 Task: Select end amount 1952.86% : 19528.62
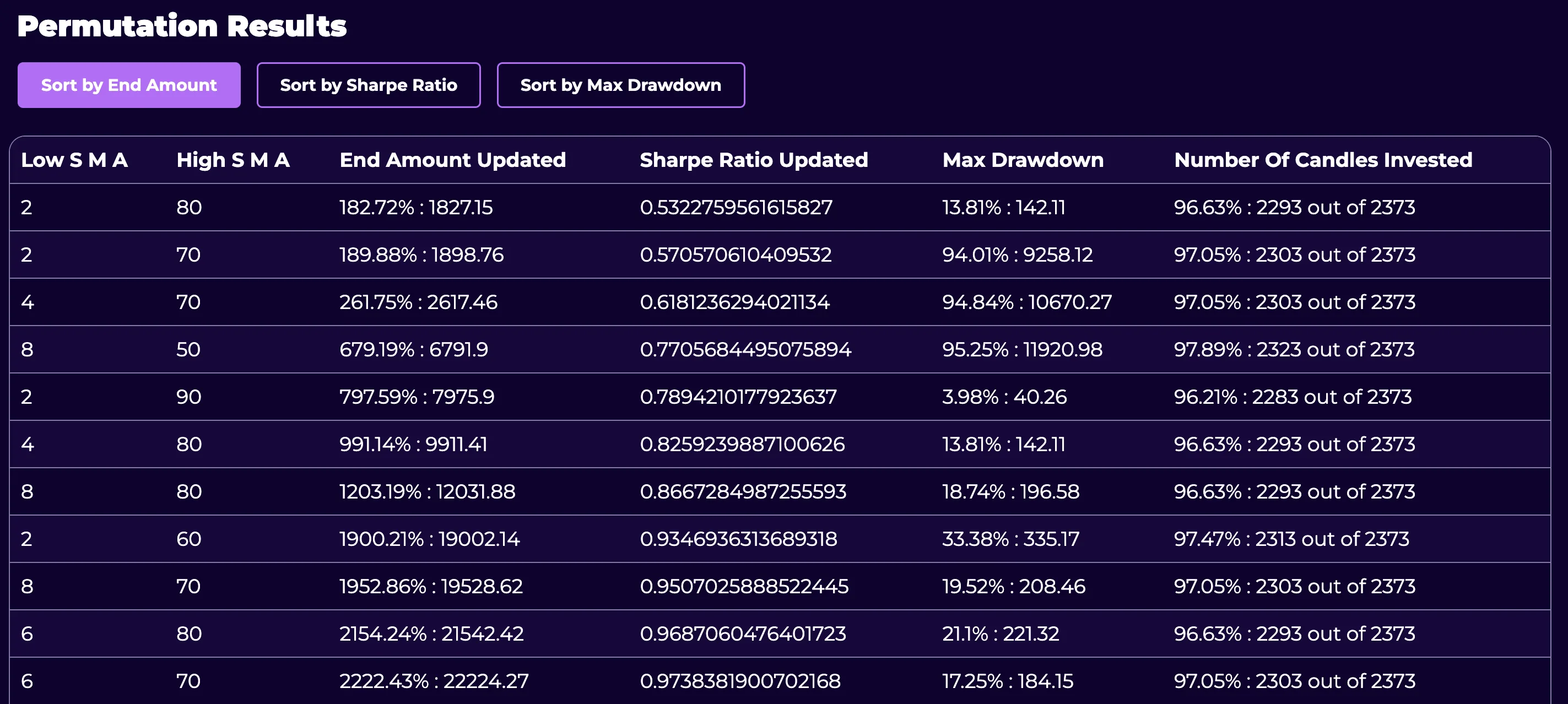point(431,587)
